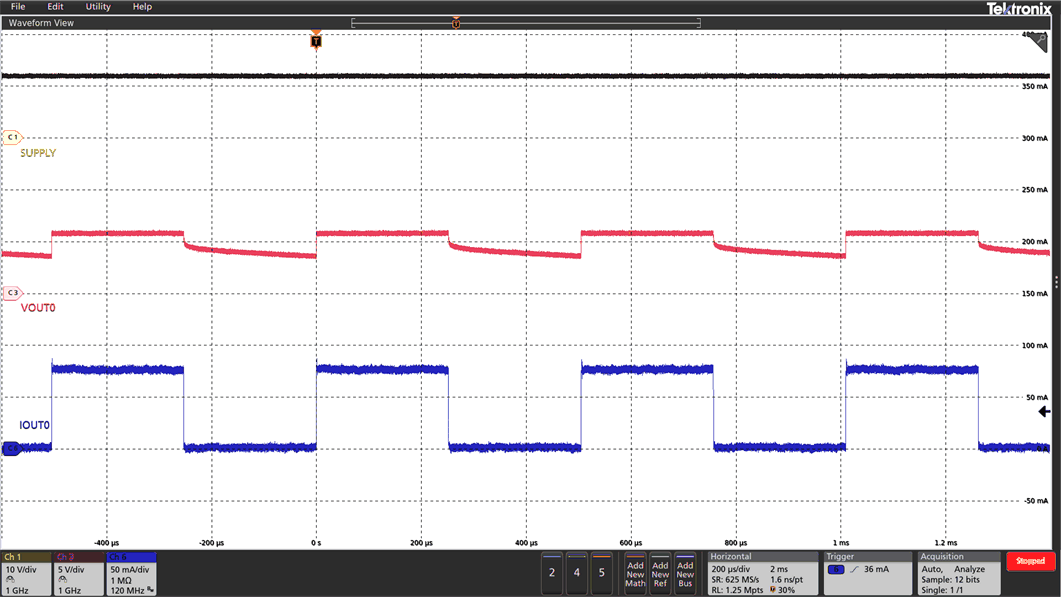Enable channel 4 display

click(x=576, y=573)
